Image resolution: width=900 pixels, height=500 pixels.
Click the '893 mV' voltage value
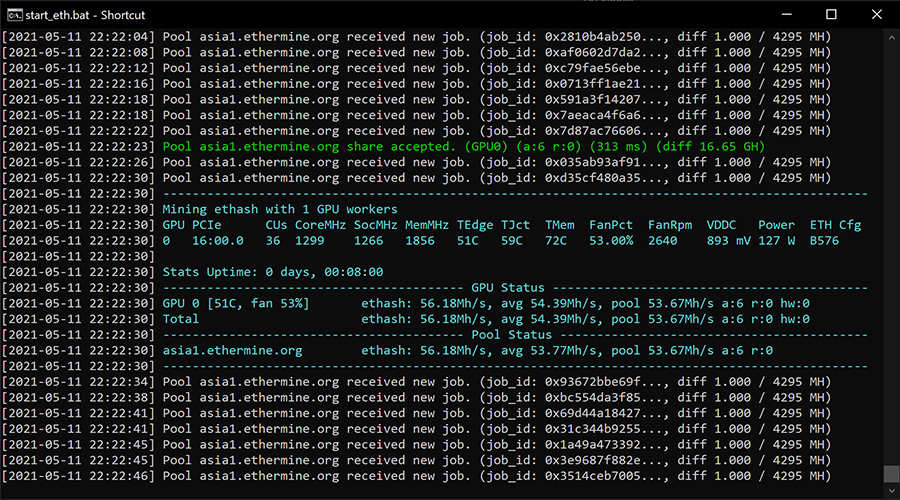[728, 241]
